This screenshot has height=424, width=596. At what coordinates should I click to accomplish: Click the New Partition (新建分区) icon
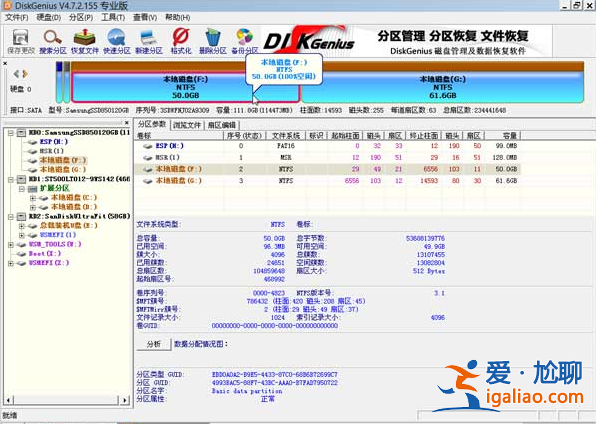click(x=149, y=41)
